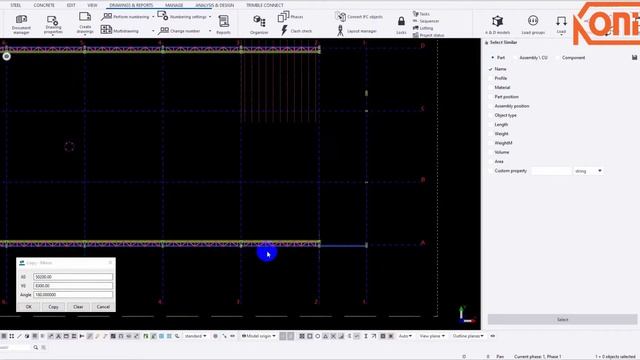Run Clash check
This screenshot has width=640, height=360.
pyautogui.click(x=297, y=31)
